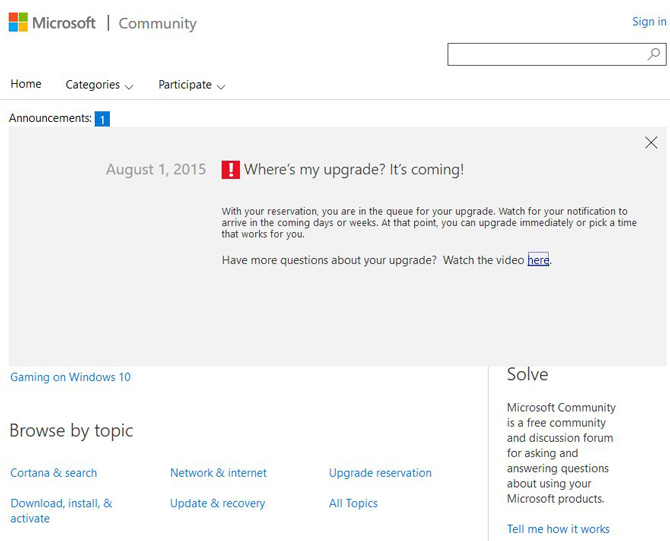Click the red exclamation alert icon

(230, 170)
